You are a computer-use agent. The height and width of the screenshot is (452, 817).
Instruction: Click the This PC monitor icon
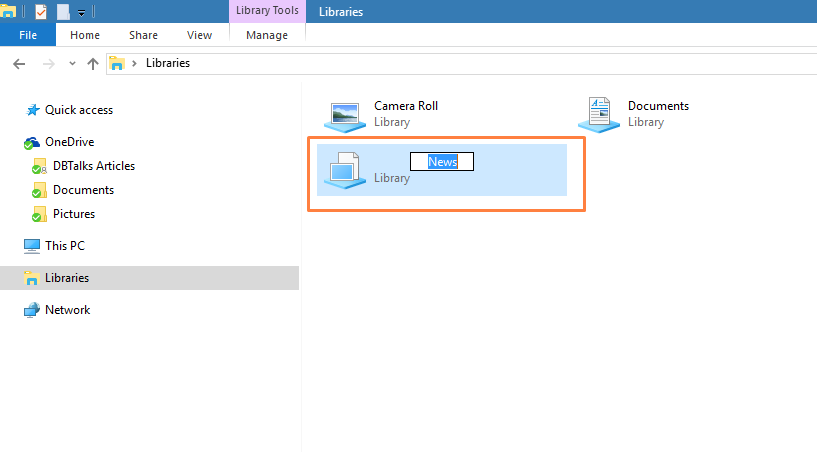[x=32, y=246]
